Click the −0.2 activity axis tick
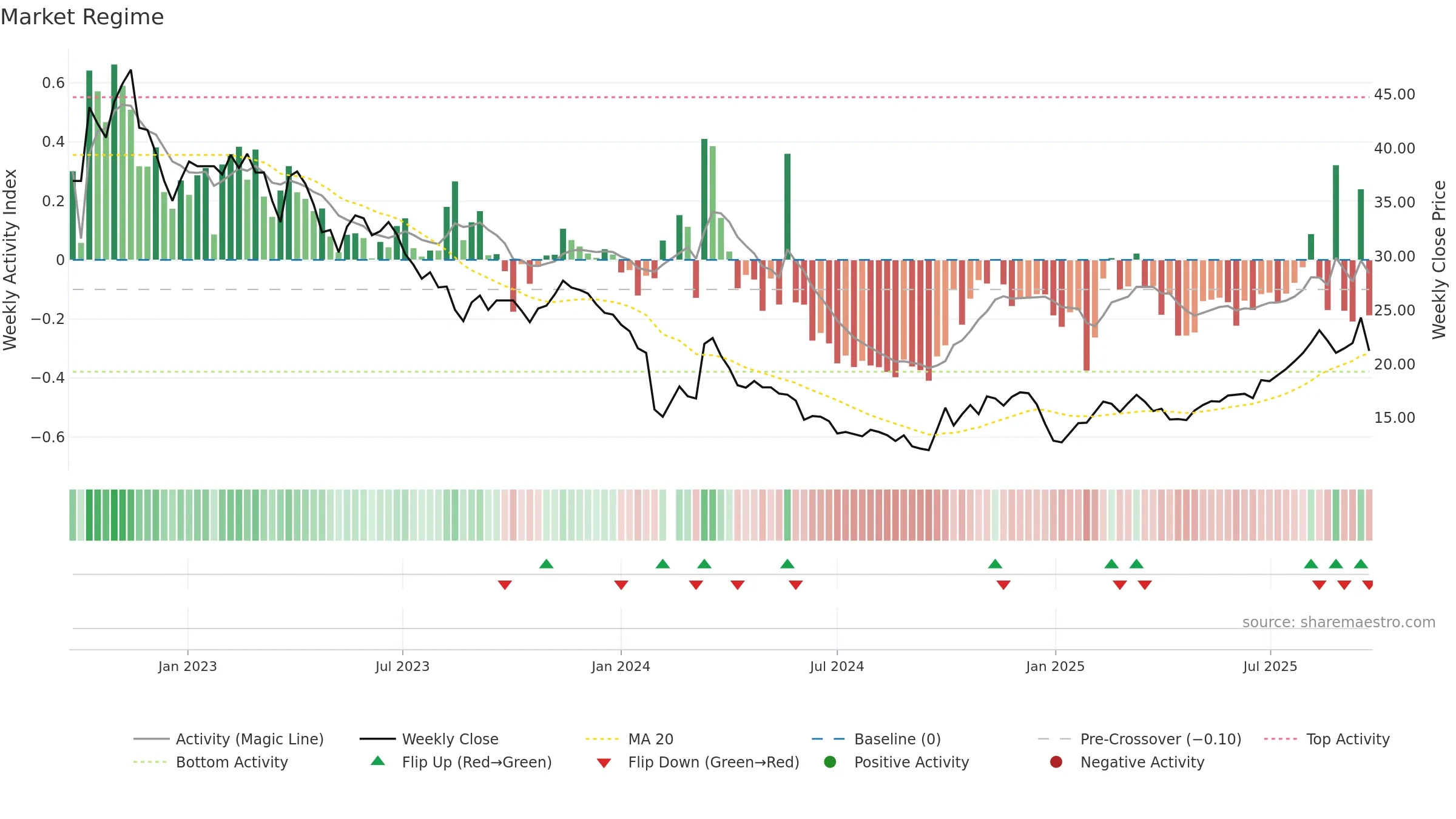The image size is (1456, 819). pyautogui.click(x=48, y=319)
